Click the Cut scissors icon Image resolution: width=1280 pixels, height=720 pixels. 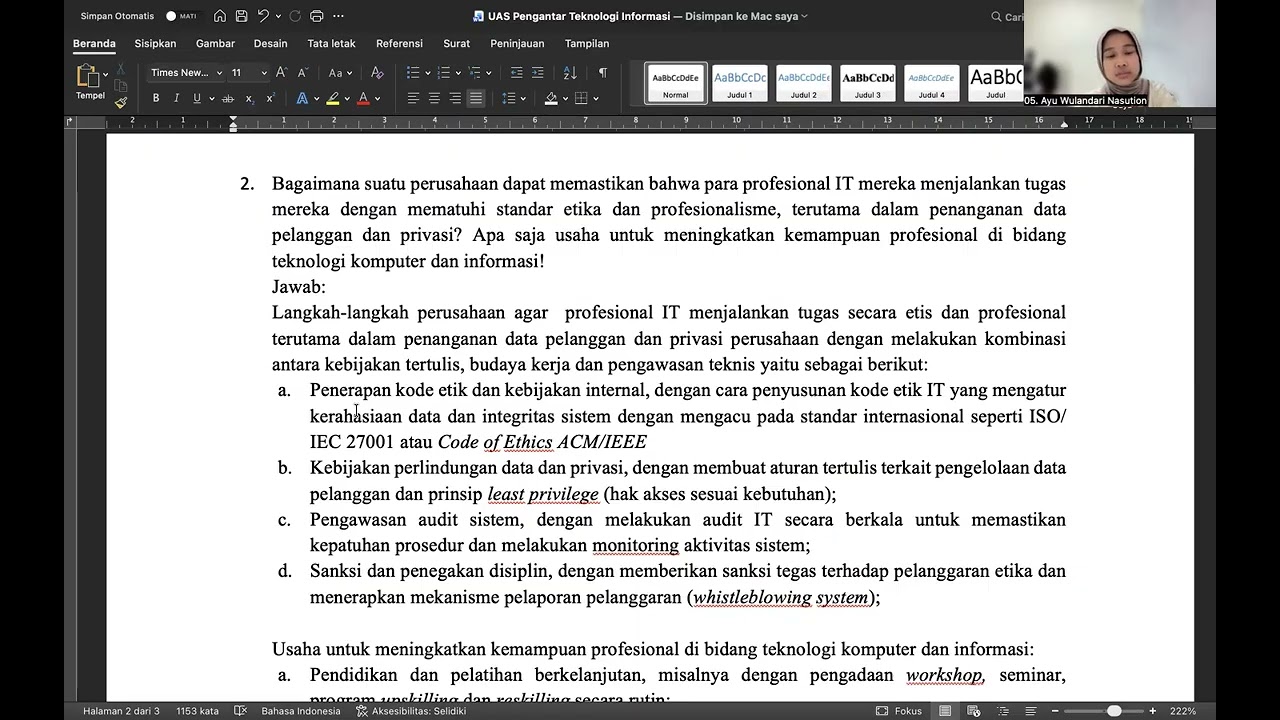(x=121, y=67)
